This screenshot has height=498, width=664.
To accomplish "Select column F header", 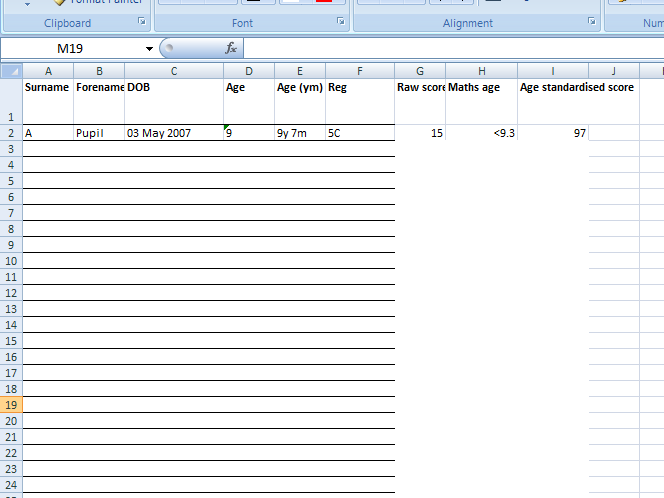I will pos(360,71).
